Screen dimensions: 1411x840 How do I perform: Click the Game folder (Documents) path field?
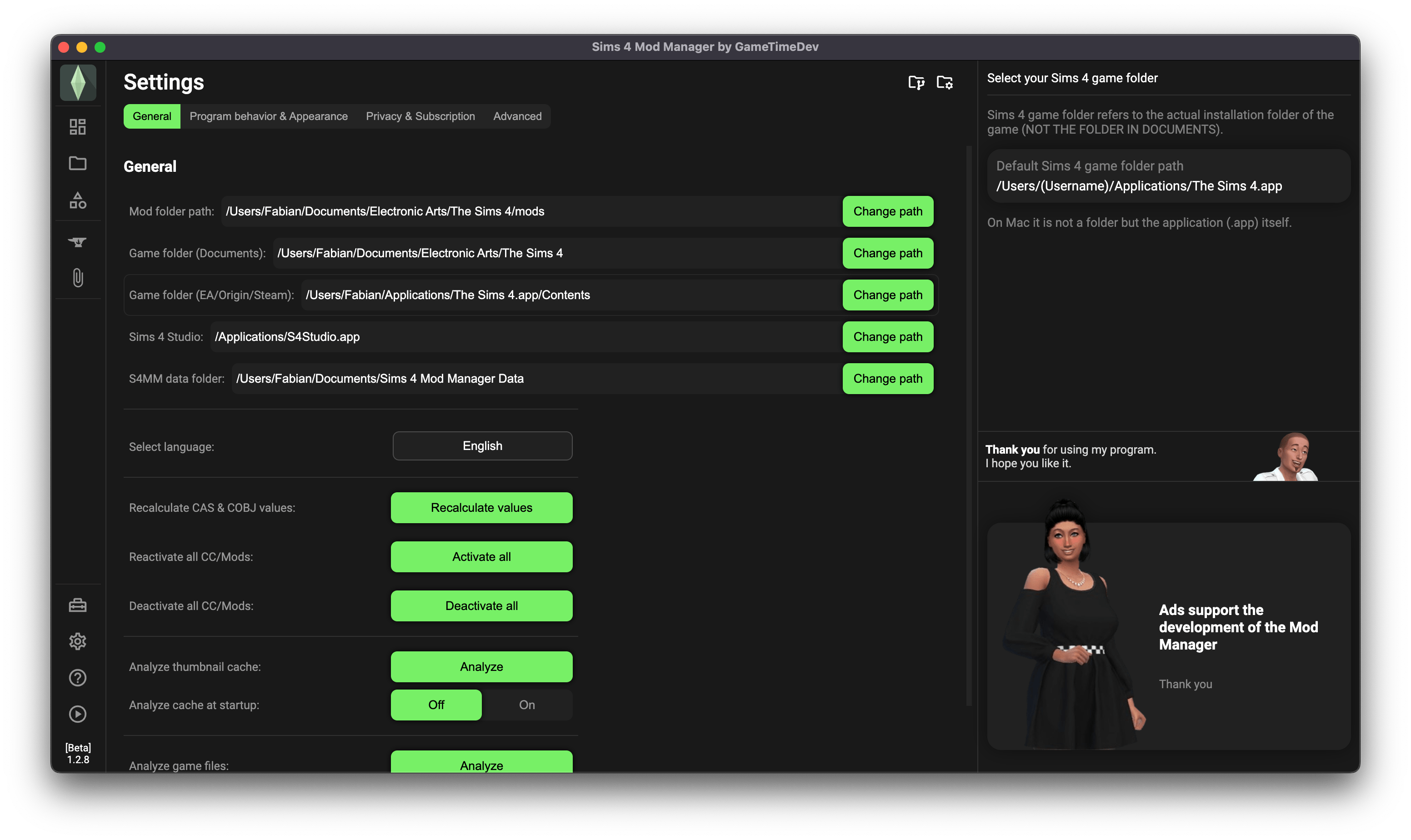coord(557,253)
